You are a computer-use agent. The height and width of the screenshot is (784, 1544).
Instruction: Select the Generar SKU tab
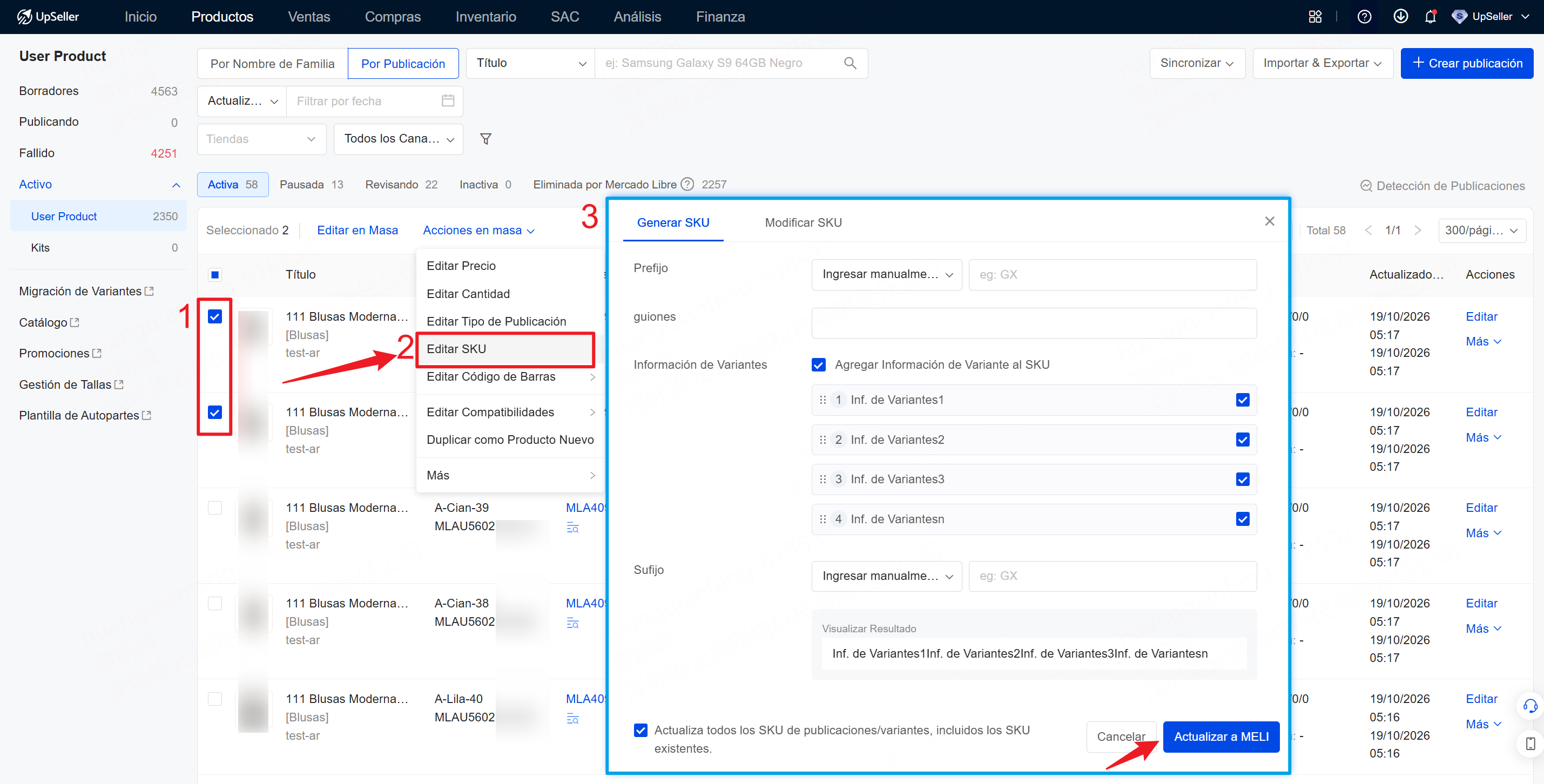click(673, 222)
